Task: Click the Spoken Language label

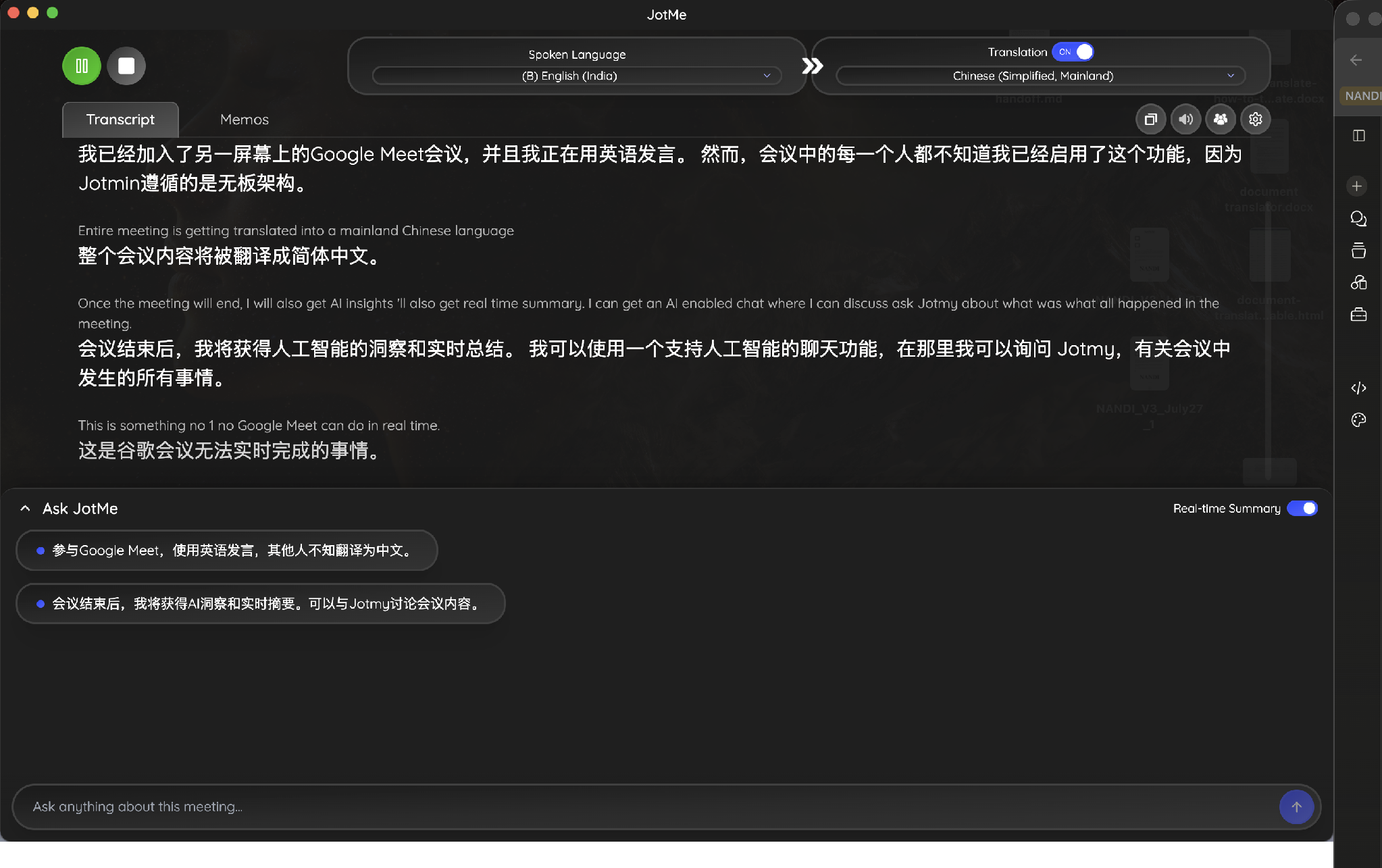Action: tap(577, 55)
